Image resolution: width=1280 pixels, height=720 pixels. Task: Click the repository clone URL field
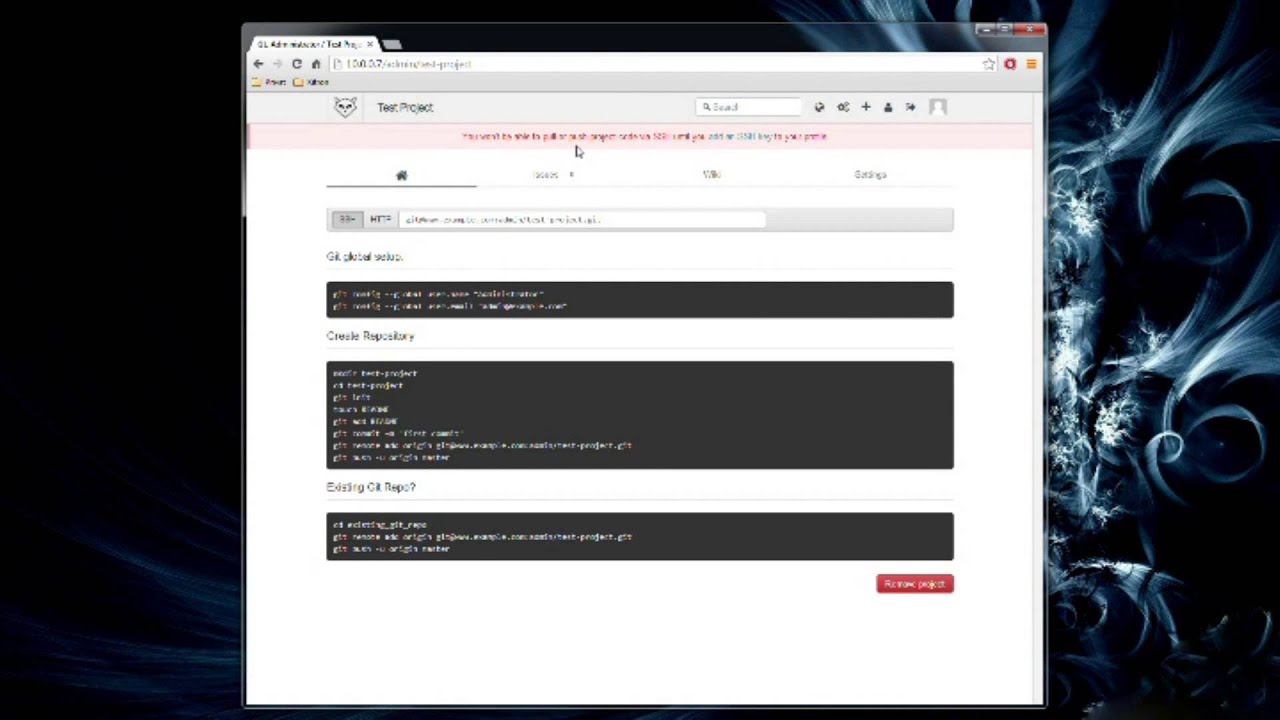tap(582, 219)
